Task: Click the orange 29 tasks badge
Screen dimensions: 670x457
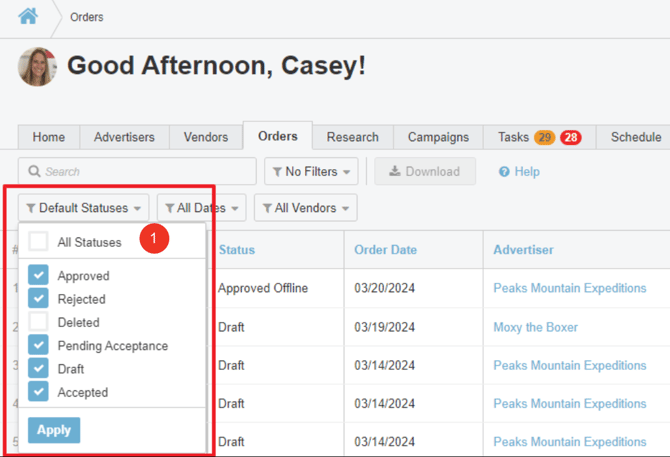Action: (545, 137)
